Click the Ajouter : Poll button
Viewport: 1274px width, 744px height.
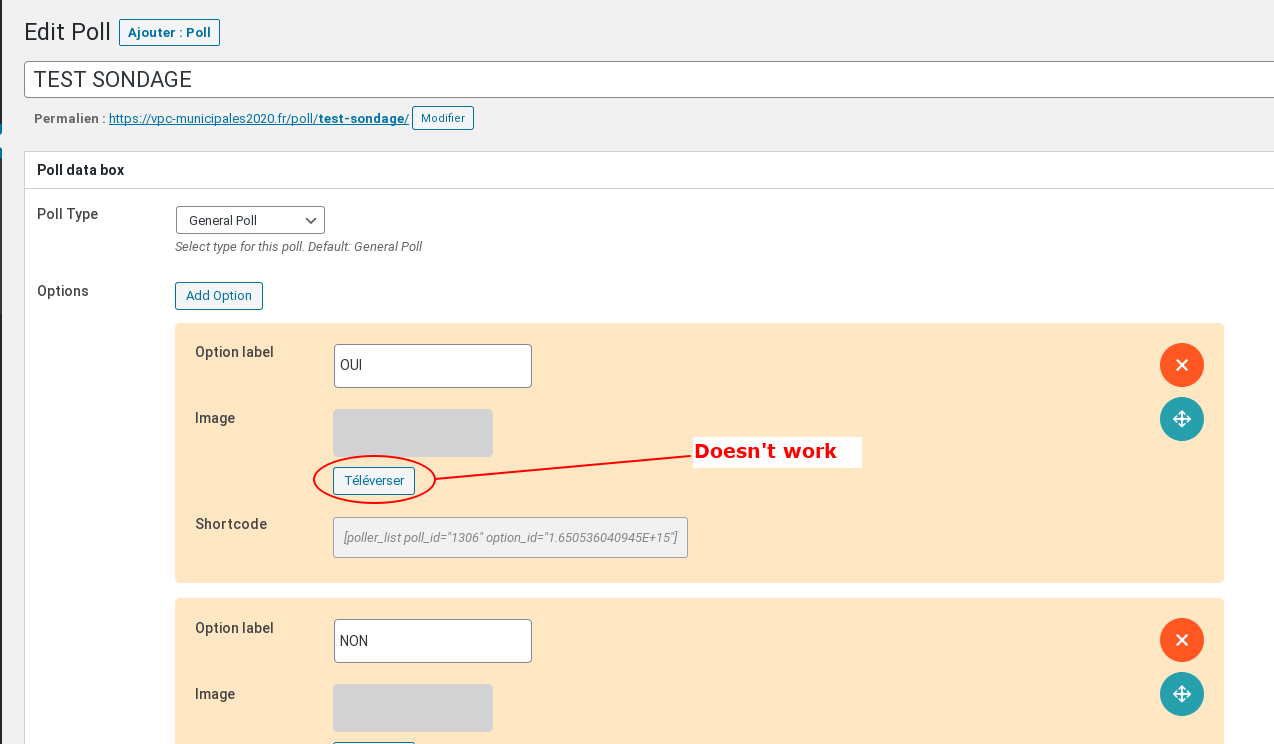pos(169,32)
